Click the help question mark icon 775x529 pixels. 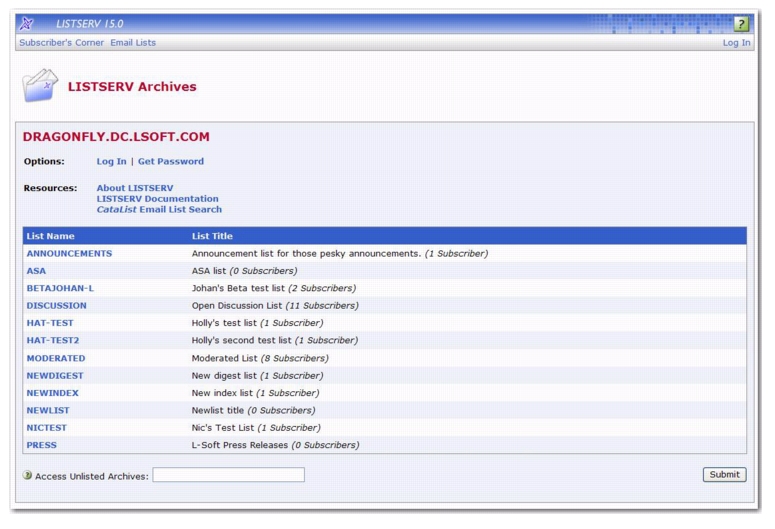[742, 24]
